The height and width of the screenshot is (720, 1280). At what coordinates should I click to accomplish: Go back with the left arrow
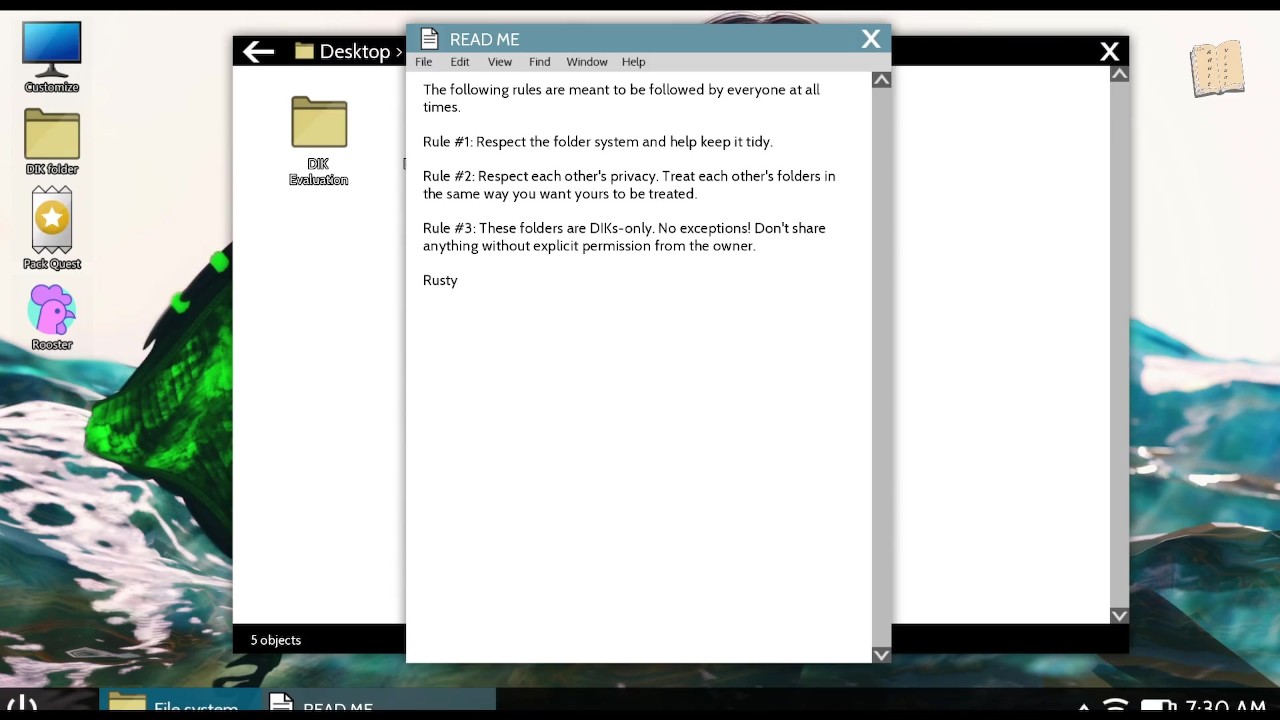[x=258, y=51]
